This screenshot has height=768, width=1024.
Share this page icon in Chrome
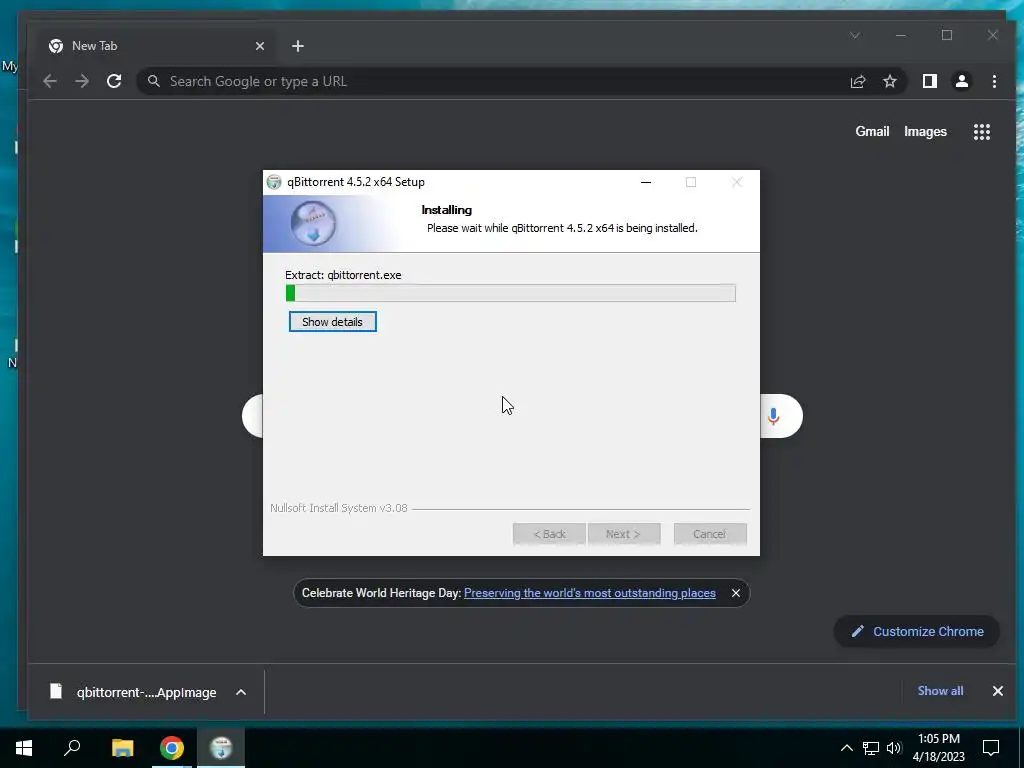point(858,81)
